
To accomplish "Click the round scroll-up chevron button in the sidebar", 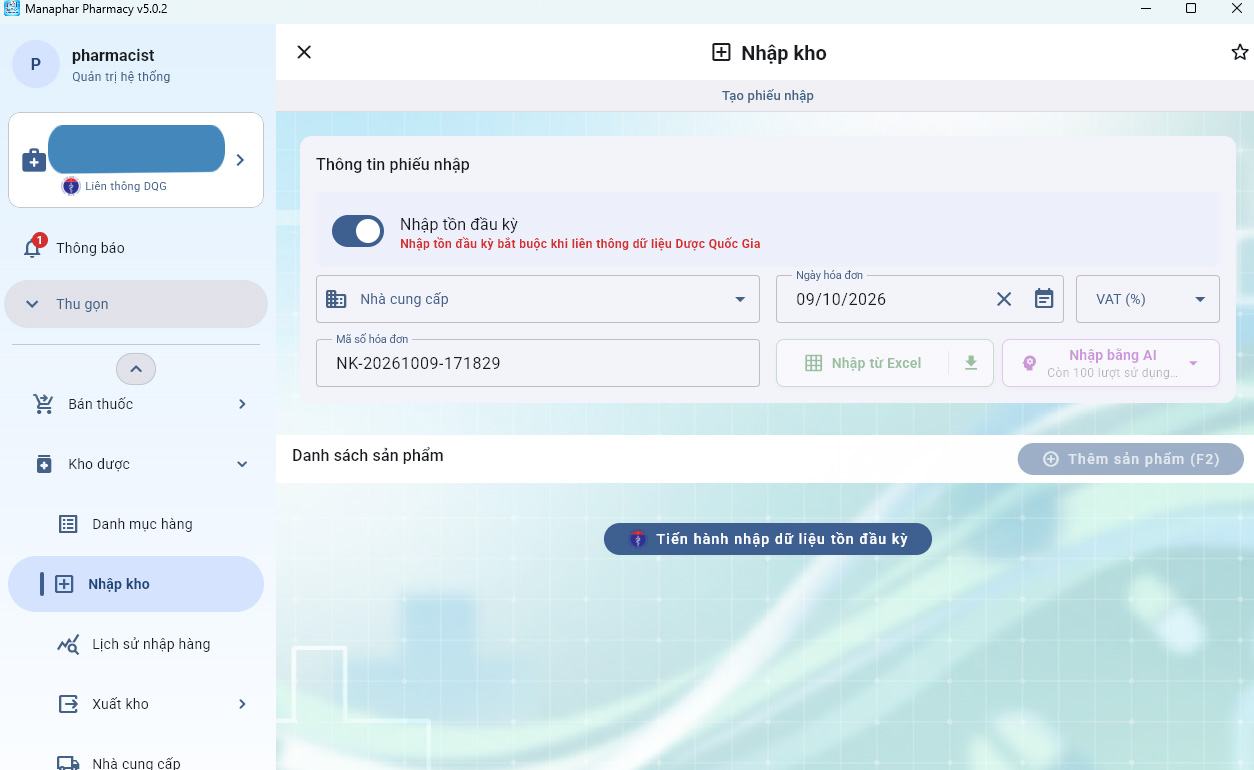I will coord(136,369).
